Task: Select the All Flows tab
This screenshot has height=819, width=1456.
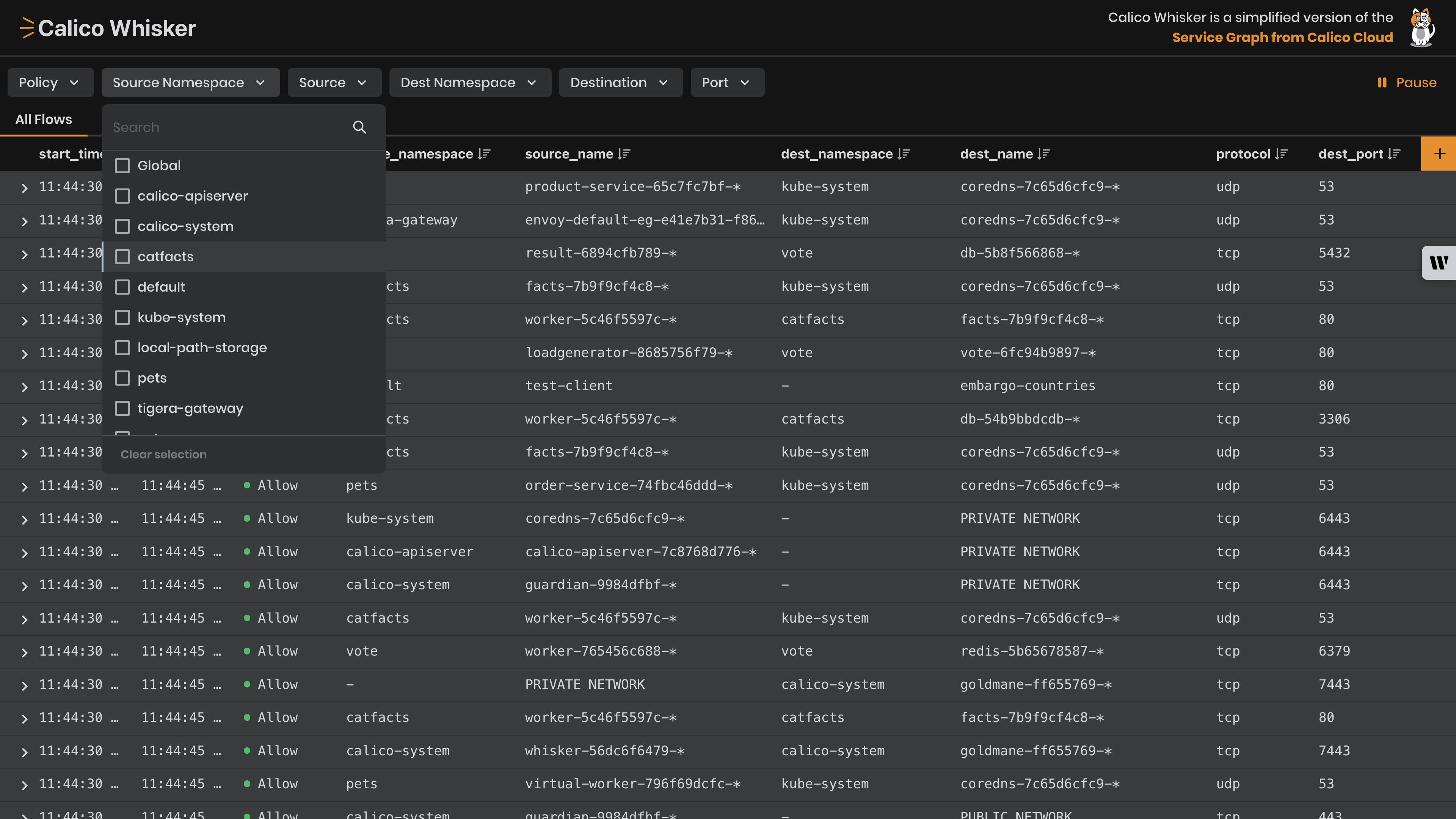Action: pos(44,119)
